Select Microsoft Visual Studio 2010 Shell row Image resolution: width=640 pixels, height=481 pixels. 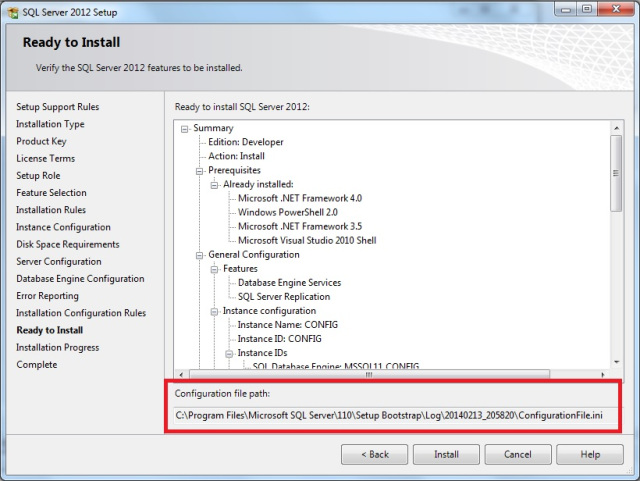[307, 240]
